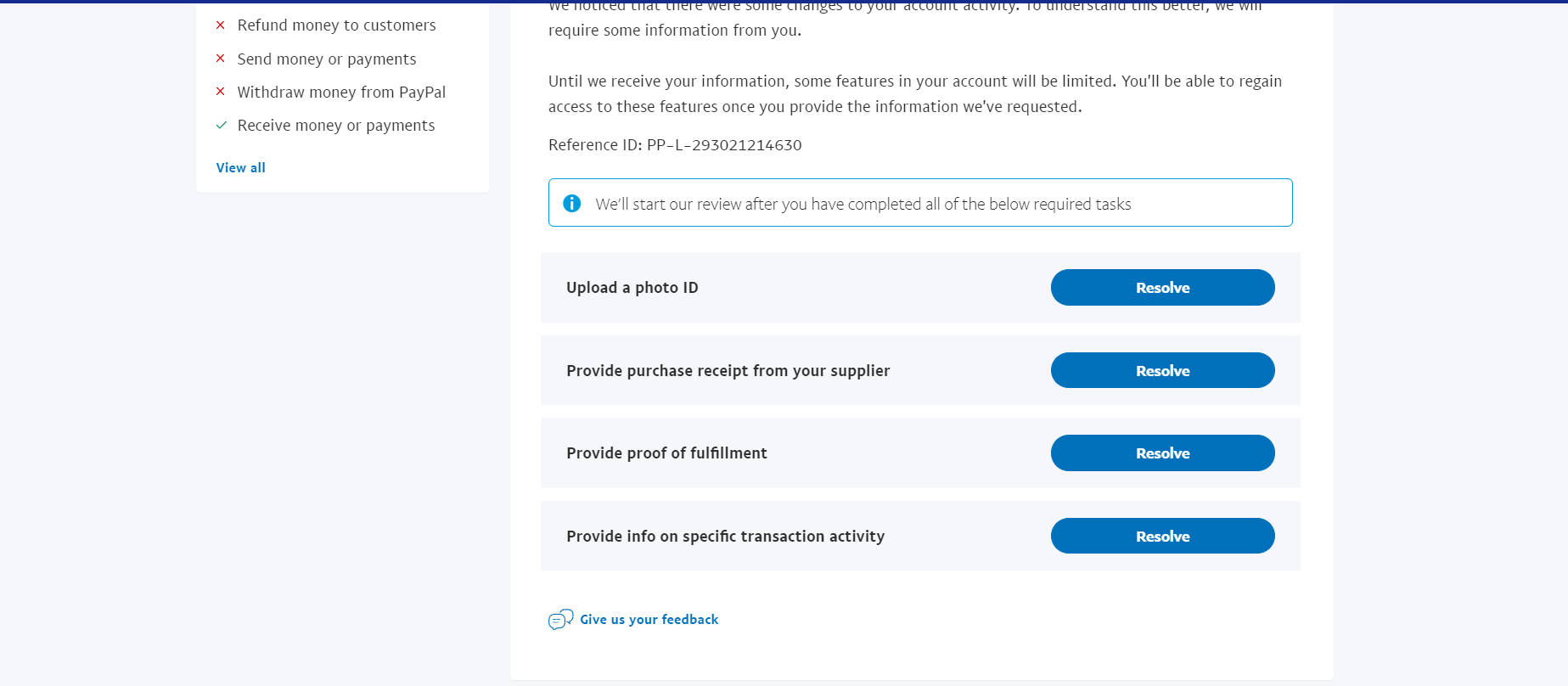This screenshot has width=1568, height=686.
Task: Click Provide info on specific transaction activity text
Action: (x=726, y=537)
